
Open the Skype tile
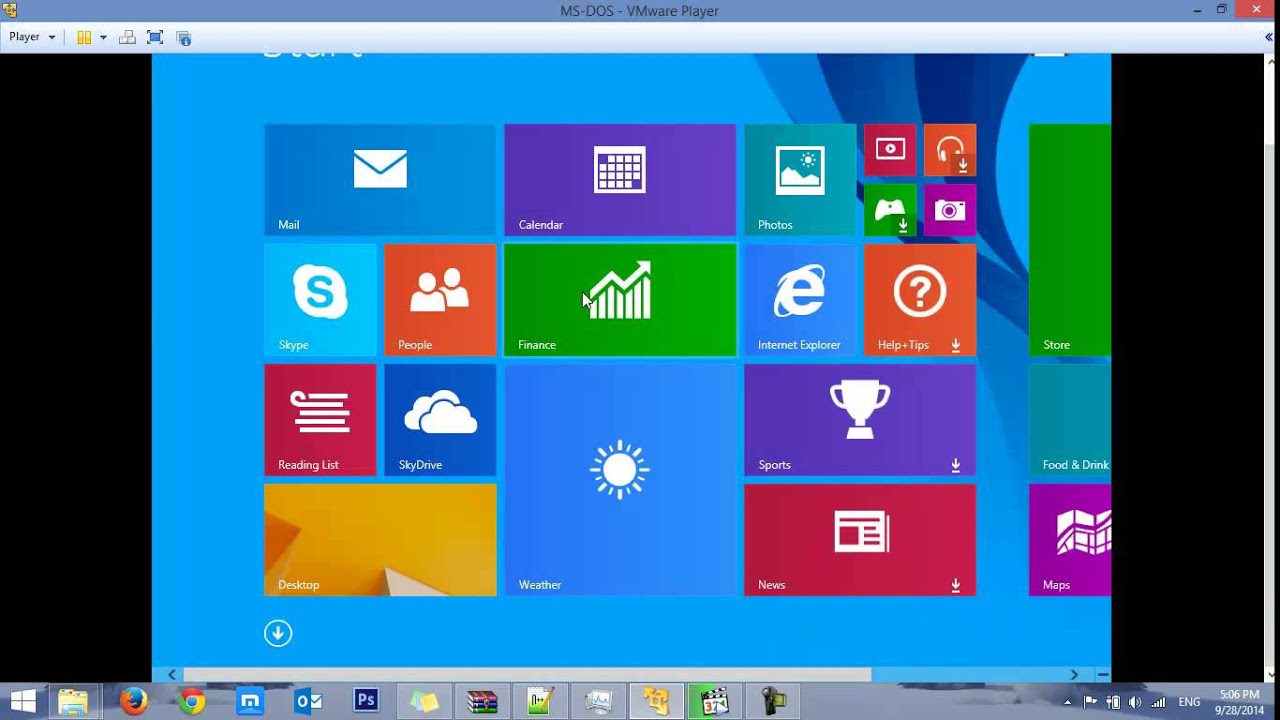pyautogui.click(x=320, y=300)
